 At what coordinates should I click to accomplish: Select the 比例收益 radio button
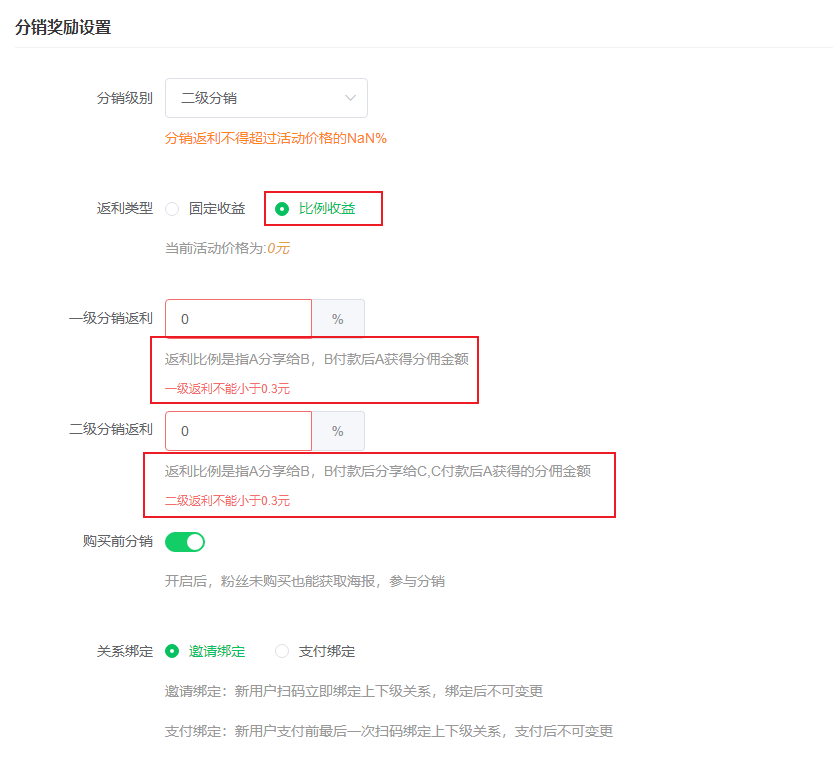[x=281, y=208]
